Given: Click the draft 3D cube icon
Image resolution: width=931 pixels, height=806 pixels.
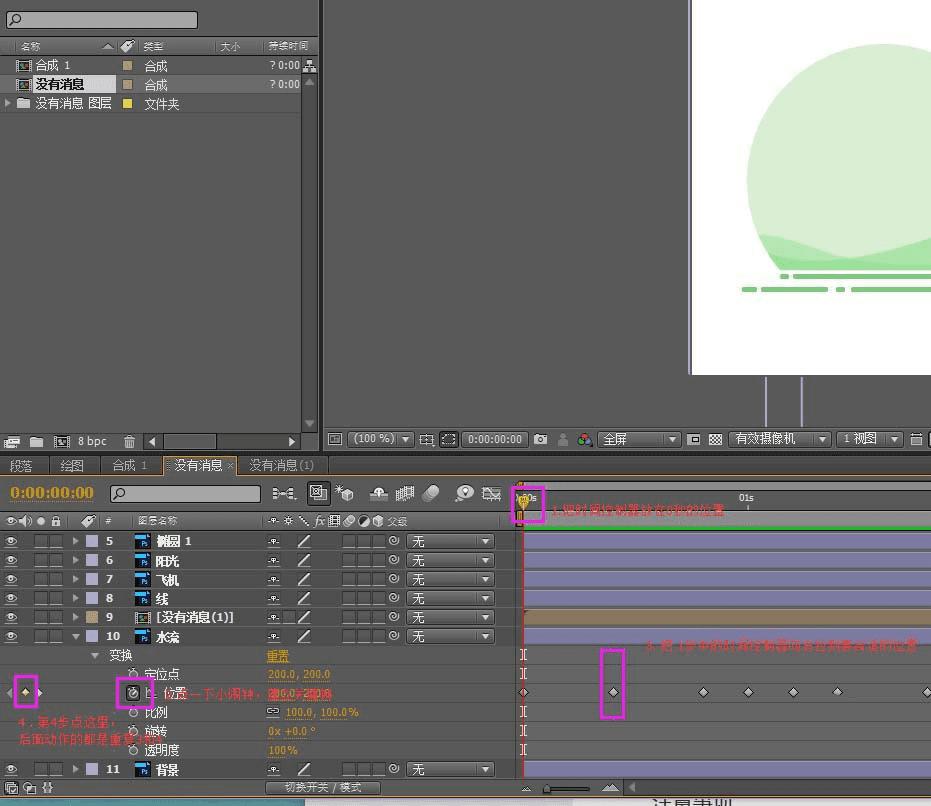Looking at the screenshot, I should pyautogui.click(x=345, y=493).
